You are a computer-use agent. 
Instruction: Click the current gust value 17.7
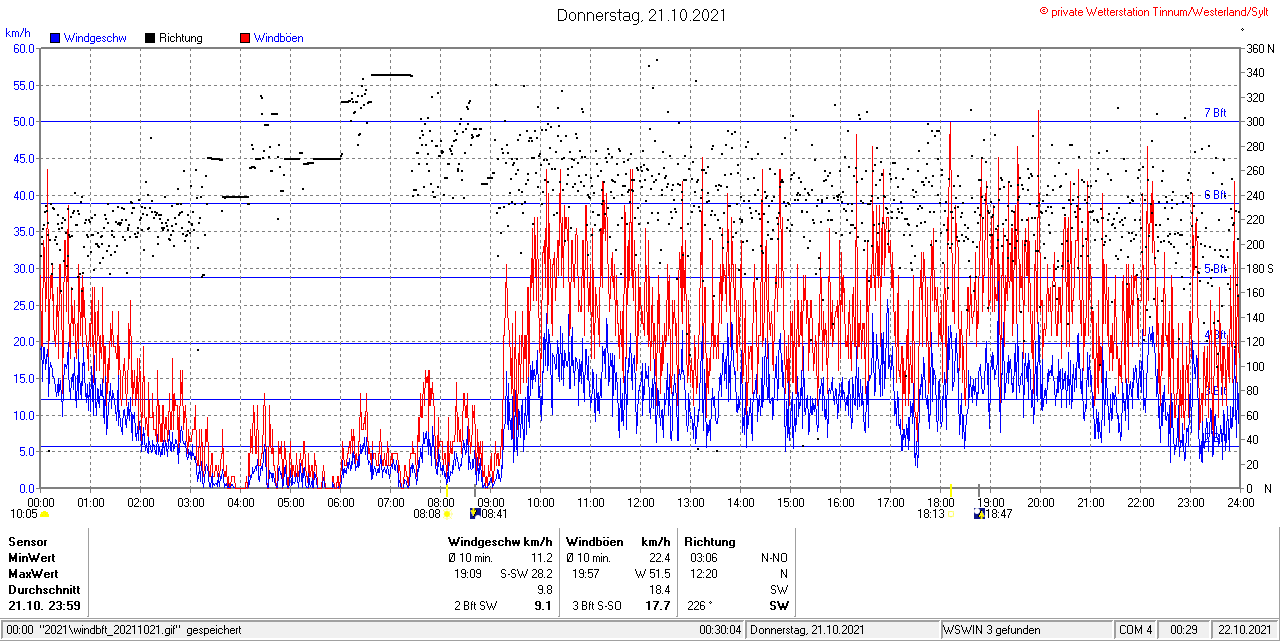(x=658, y=606)
